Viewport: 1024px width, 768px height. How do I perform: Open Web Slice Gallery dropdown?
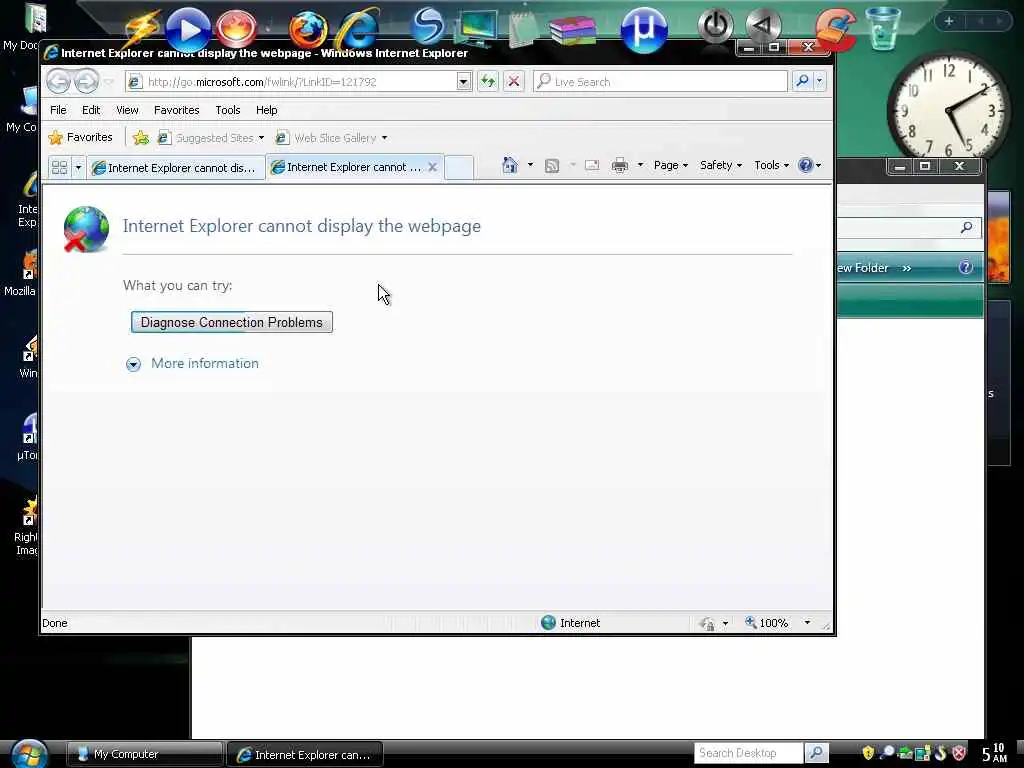pos(332,138)
